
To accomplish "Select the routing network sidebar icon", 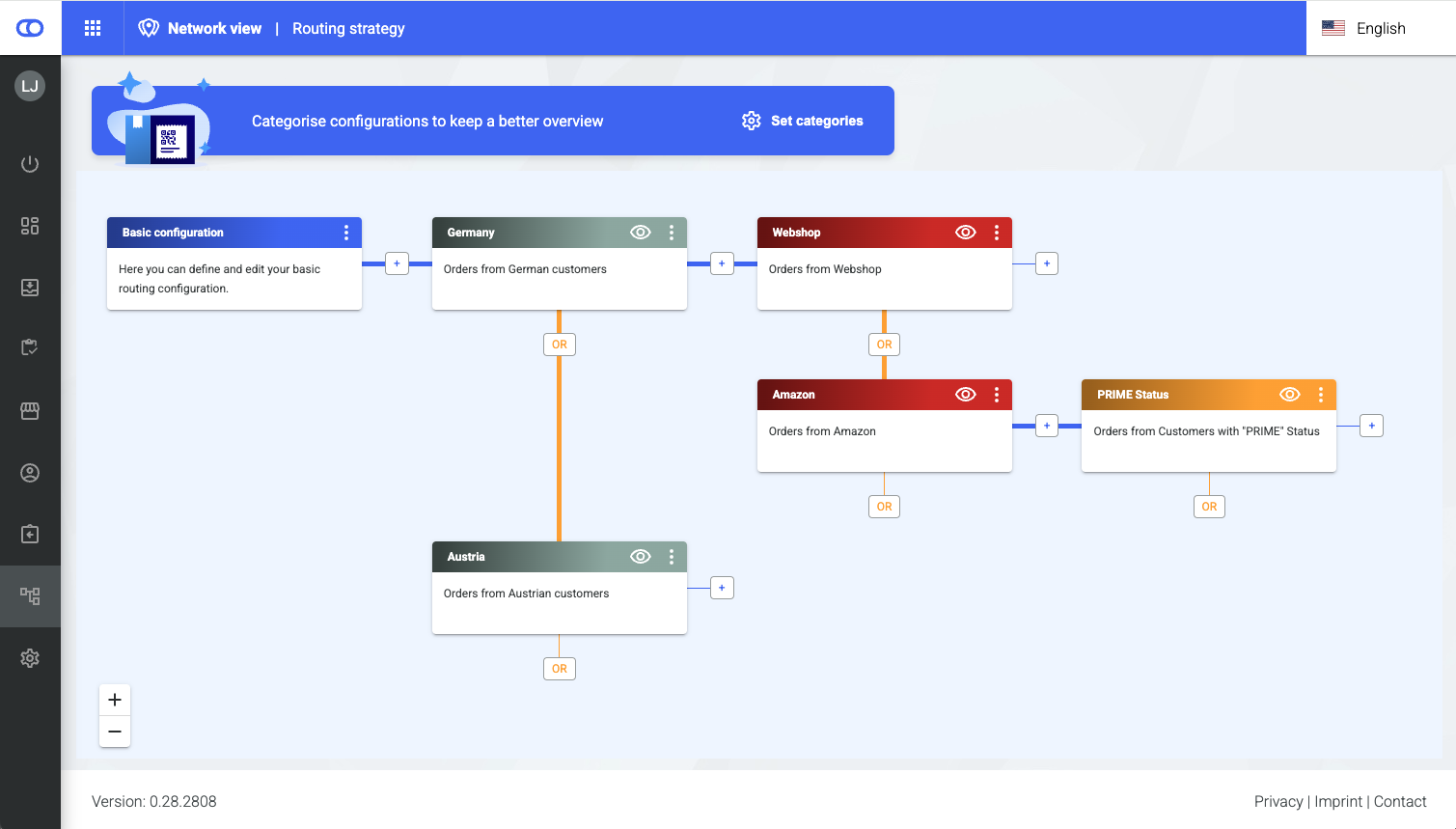I will click(30, 596).
